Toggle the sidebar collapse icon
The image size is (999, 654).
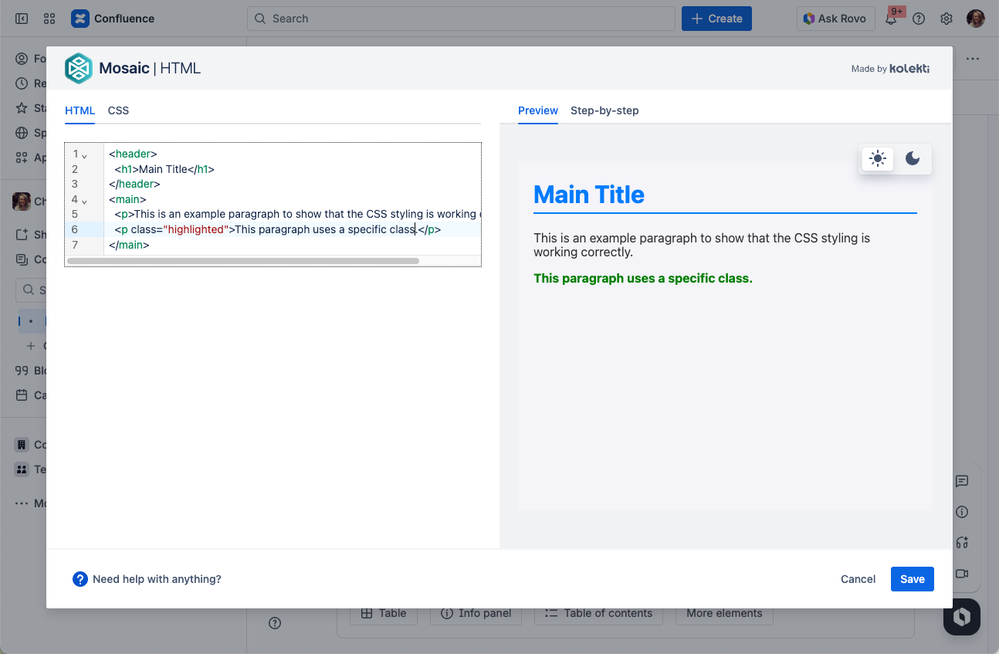(22, 18)
